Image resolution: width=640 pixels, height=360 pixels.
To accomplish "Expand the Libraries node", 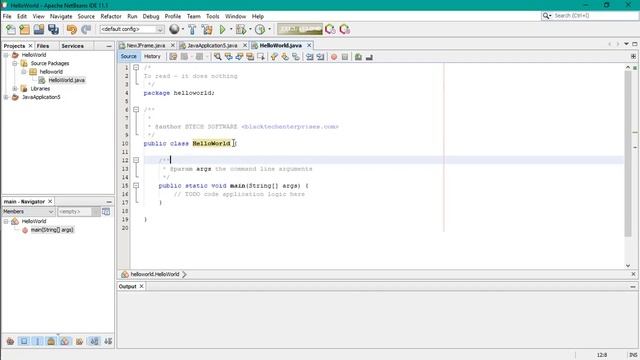I will [15, 89].
